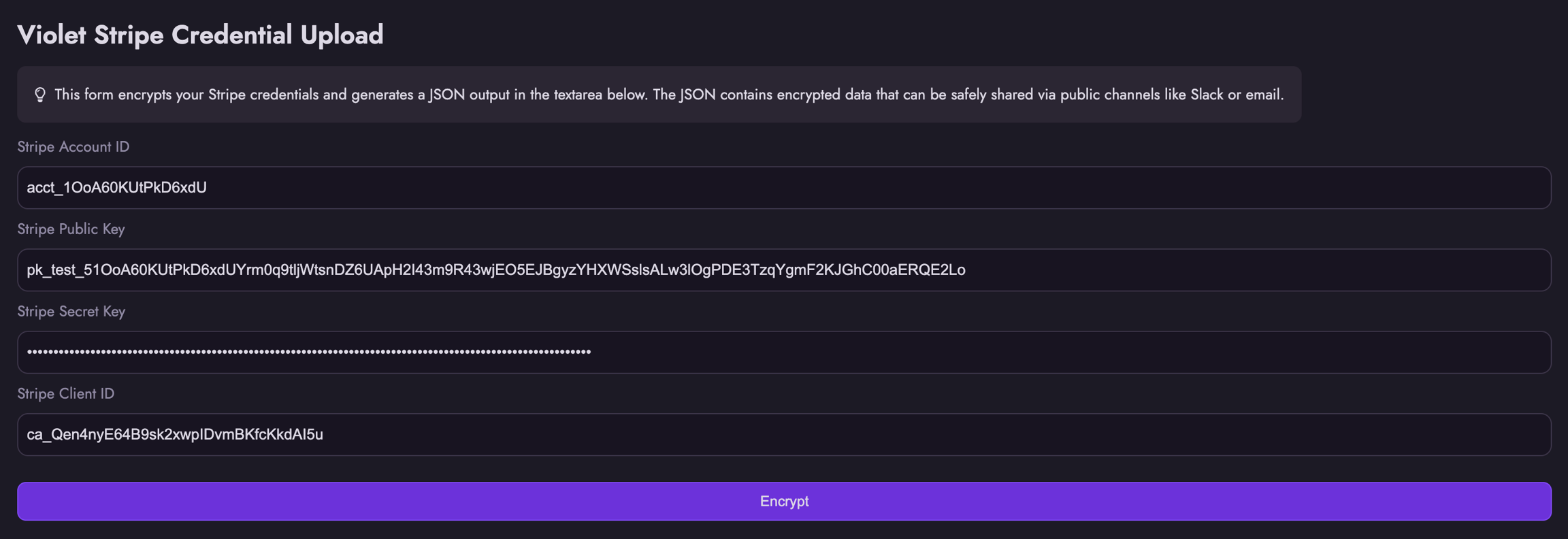
Task: Click the "Stripe Client ID" label
Action: [65, 394]
